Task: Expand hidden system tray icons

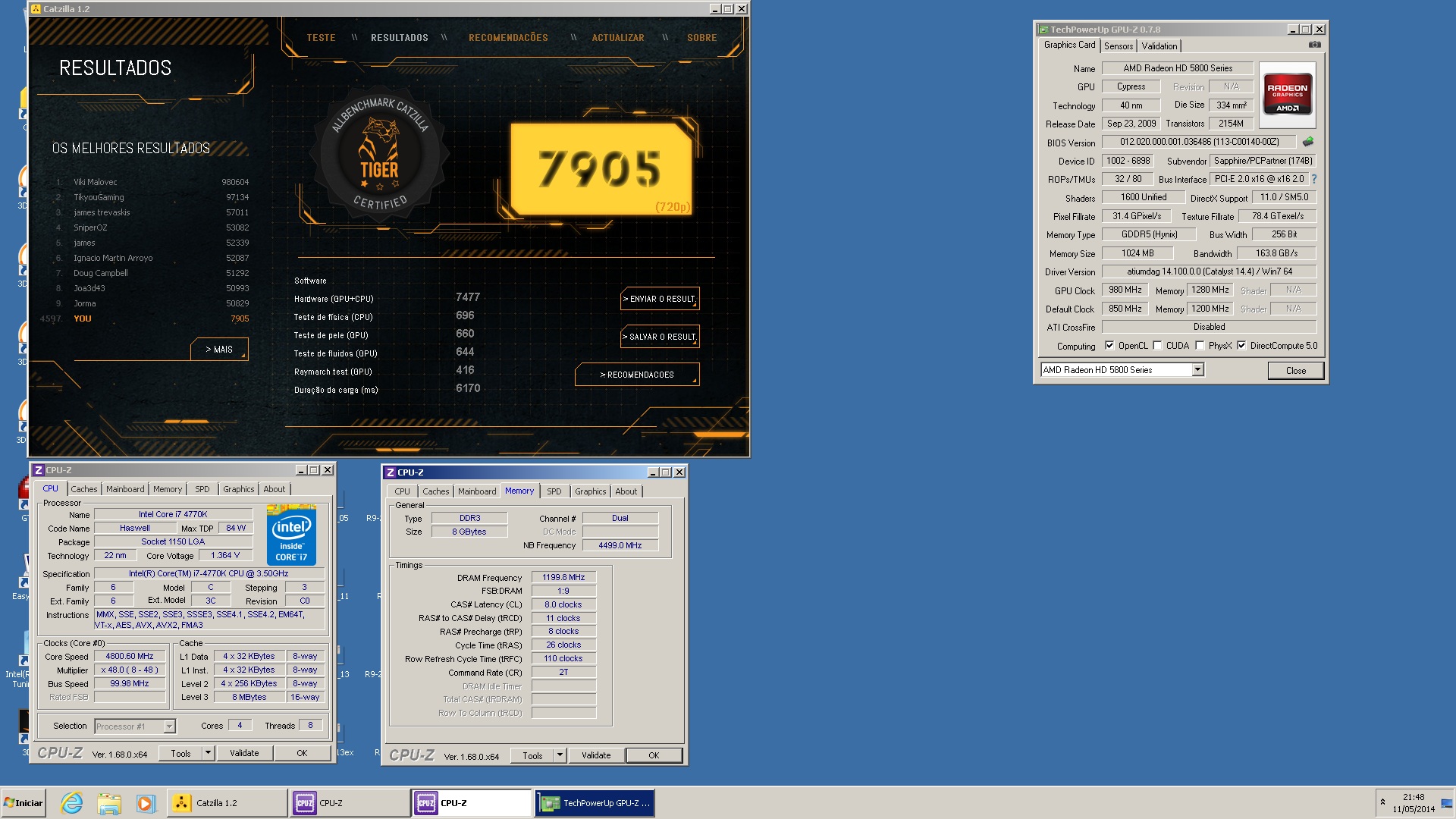Action: pos(1382,802)
